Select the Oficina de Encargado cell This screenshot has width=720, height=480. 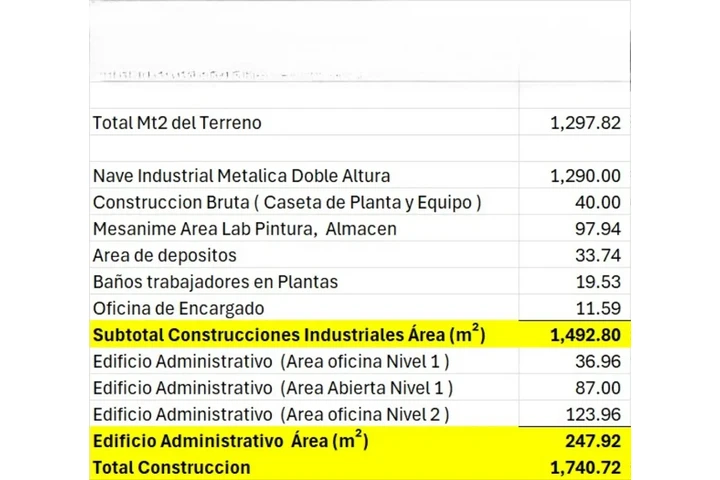pos(178,308)
